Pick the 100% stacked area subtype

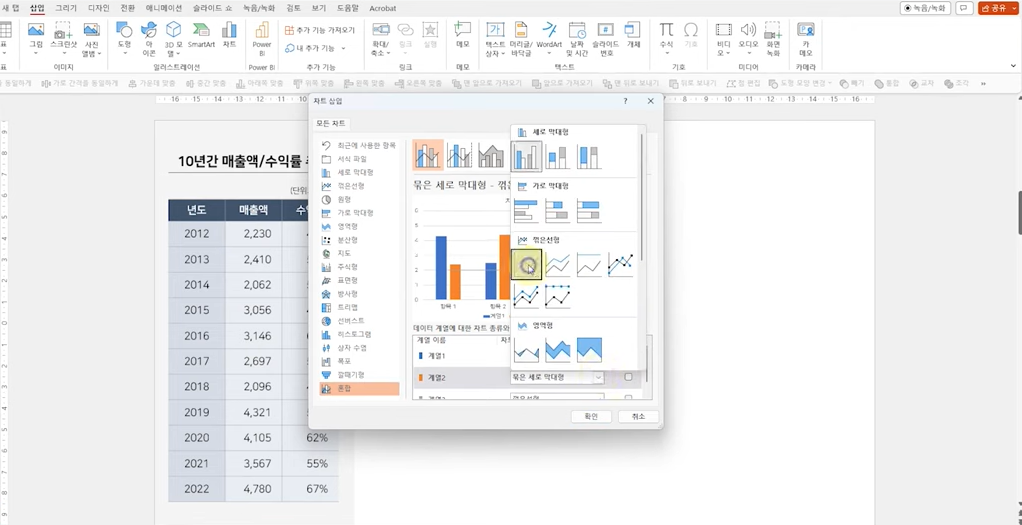589,350
